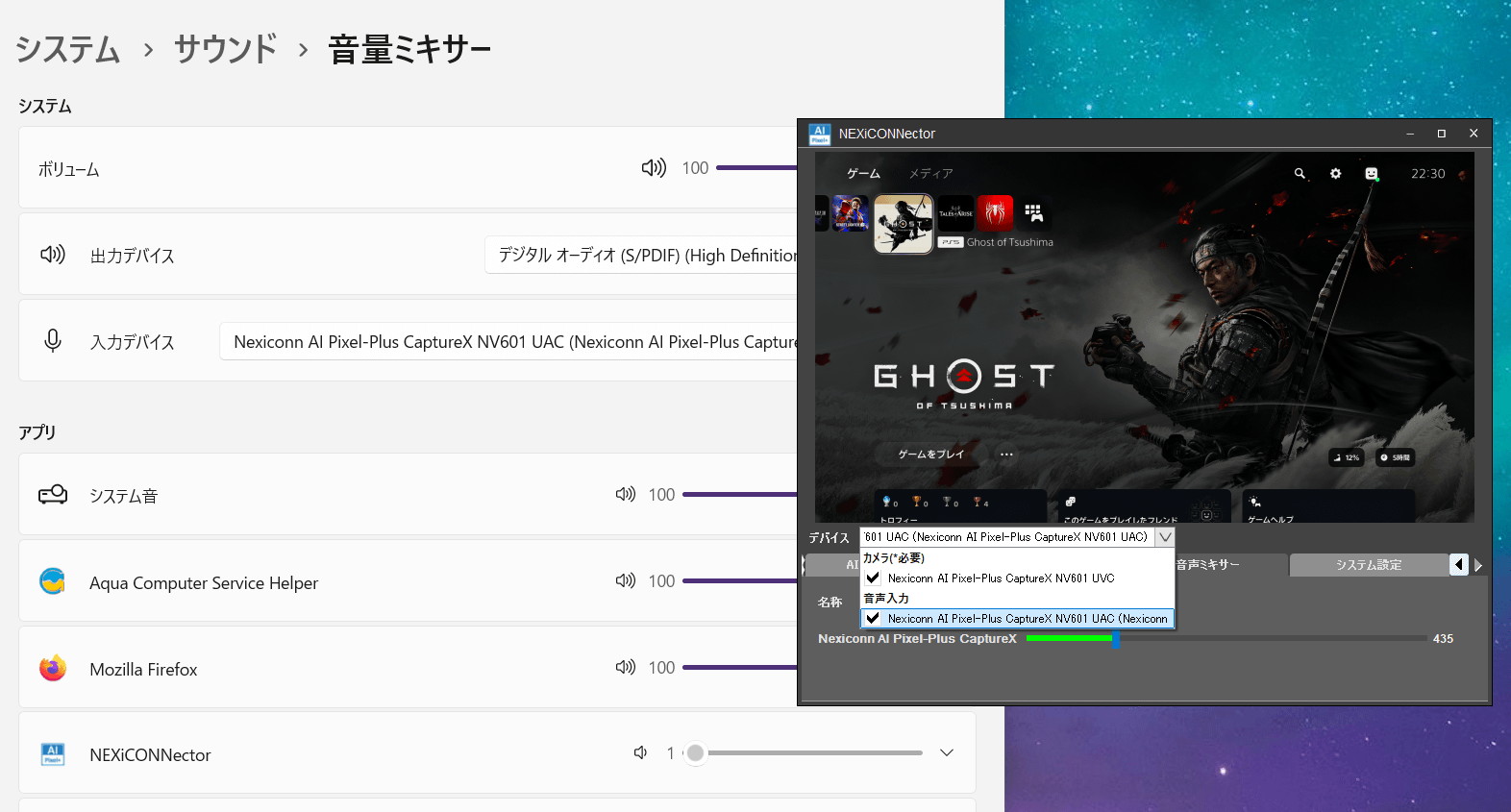Viewport: 1511px width, 812px height.
Task: Click the Street Fighter game tile
Action: 851,213
